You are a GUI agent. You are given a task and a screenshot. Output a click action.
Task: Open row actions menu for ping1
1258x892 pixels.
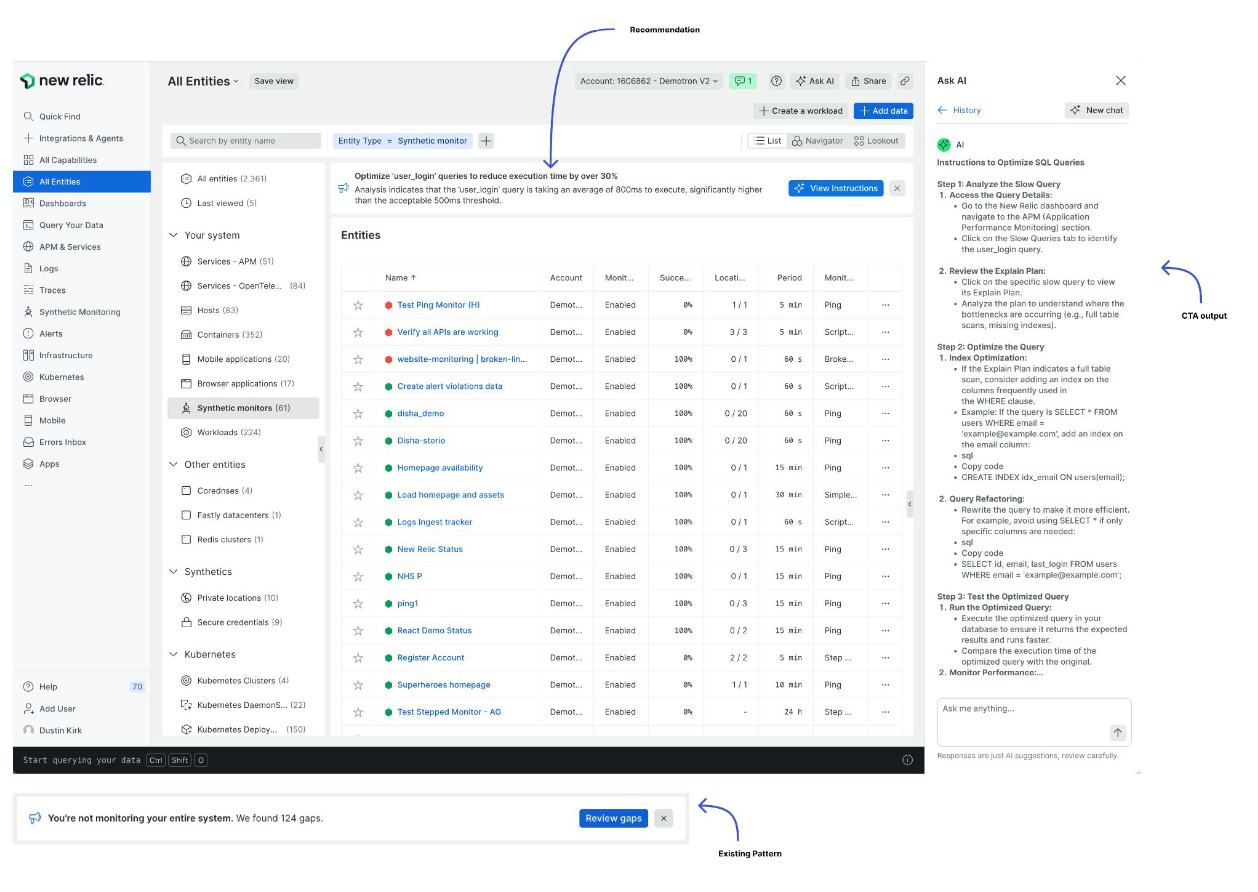pos(885,604)
